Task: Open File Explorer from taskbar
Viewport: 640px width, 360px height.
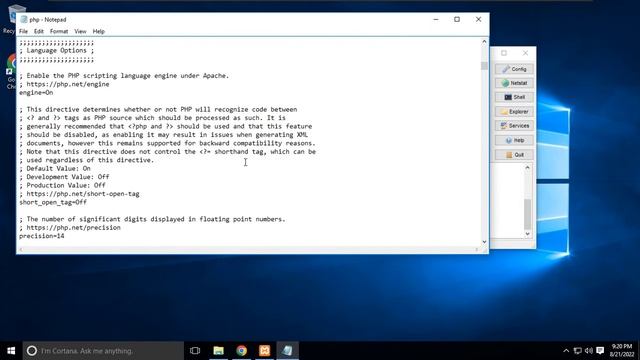Action: (x=218, y=351)
